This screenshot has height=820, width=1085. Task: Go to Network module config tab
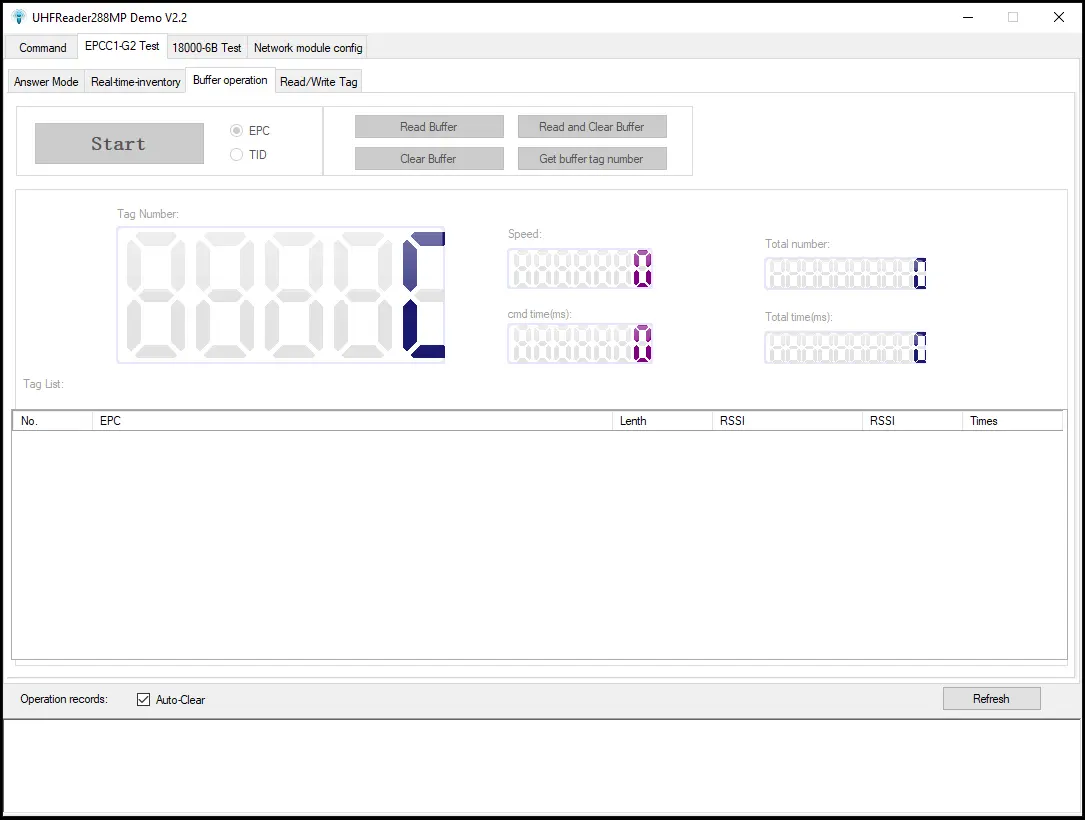[308, 47]
